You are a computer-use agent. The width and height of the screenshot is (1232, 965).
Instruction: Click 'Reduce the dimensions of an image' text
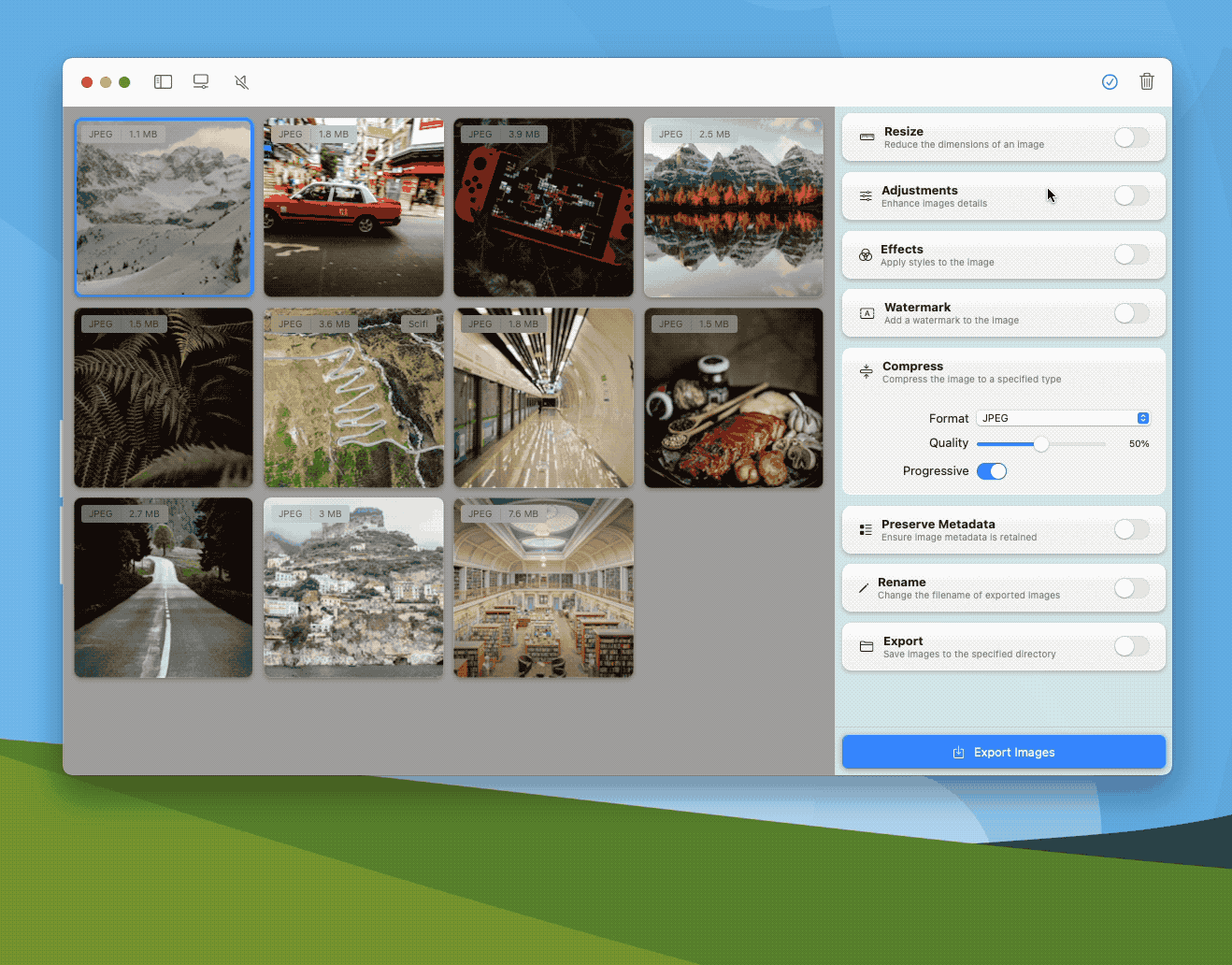pyautogui.click(x=964, y=145)
